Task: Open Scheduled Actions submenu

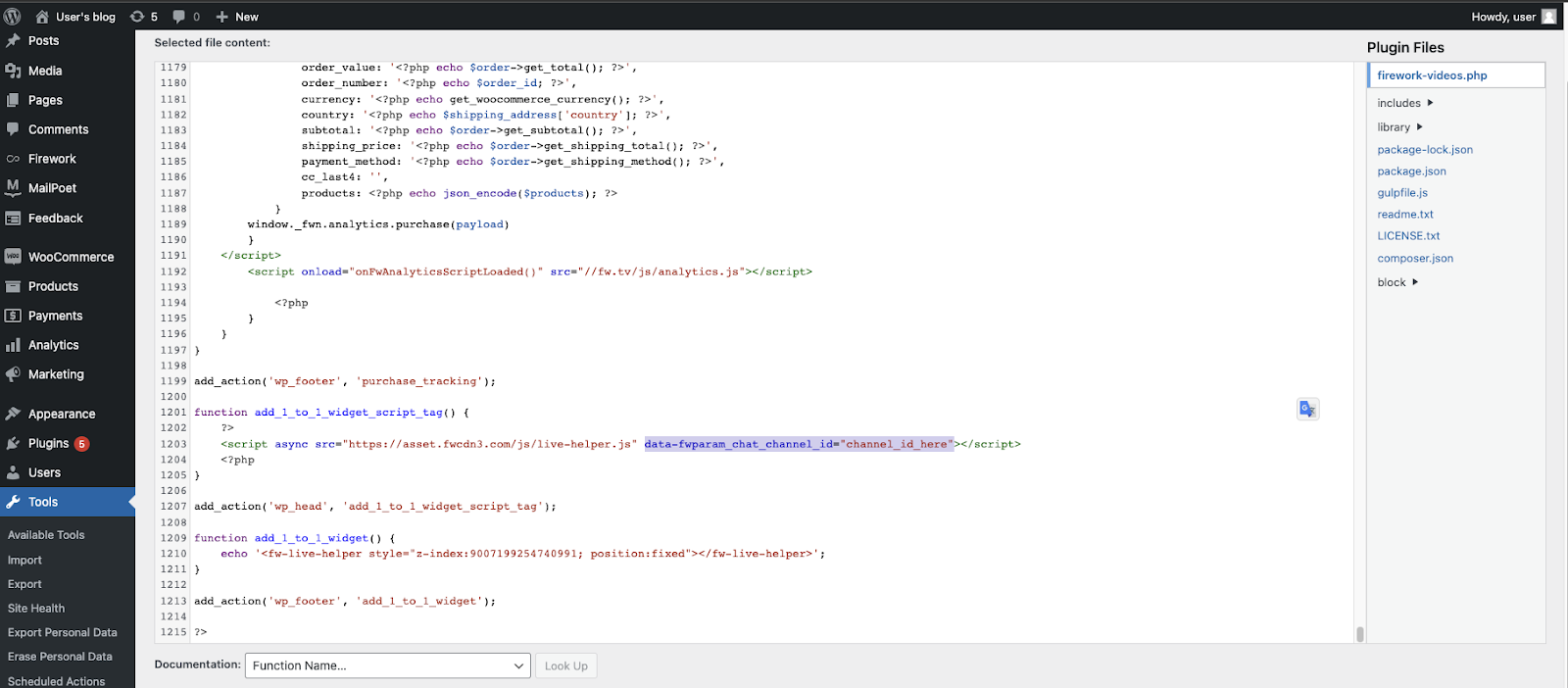Action: click(57, 681)
